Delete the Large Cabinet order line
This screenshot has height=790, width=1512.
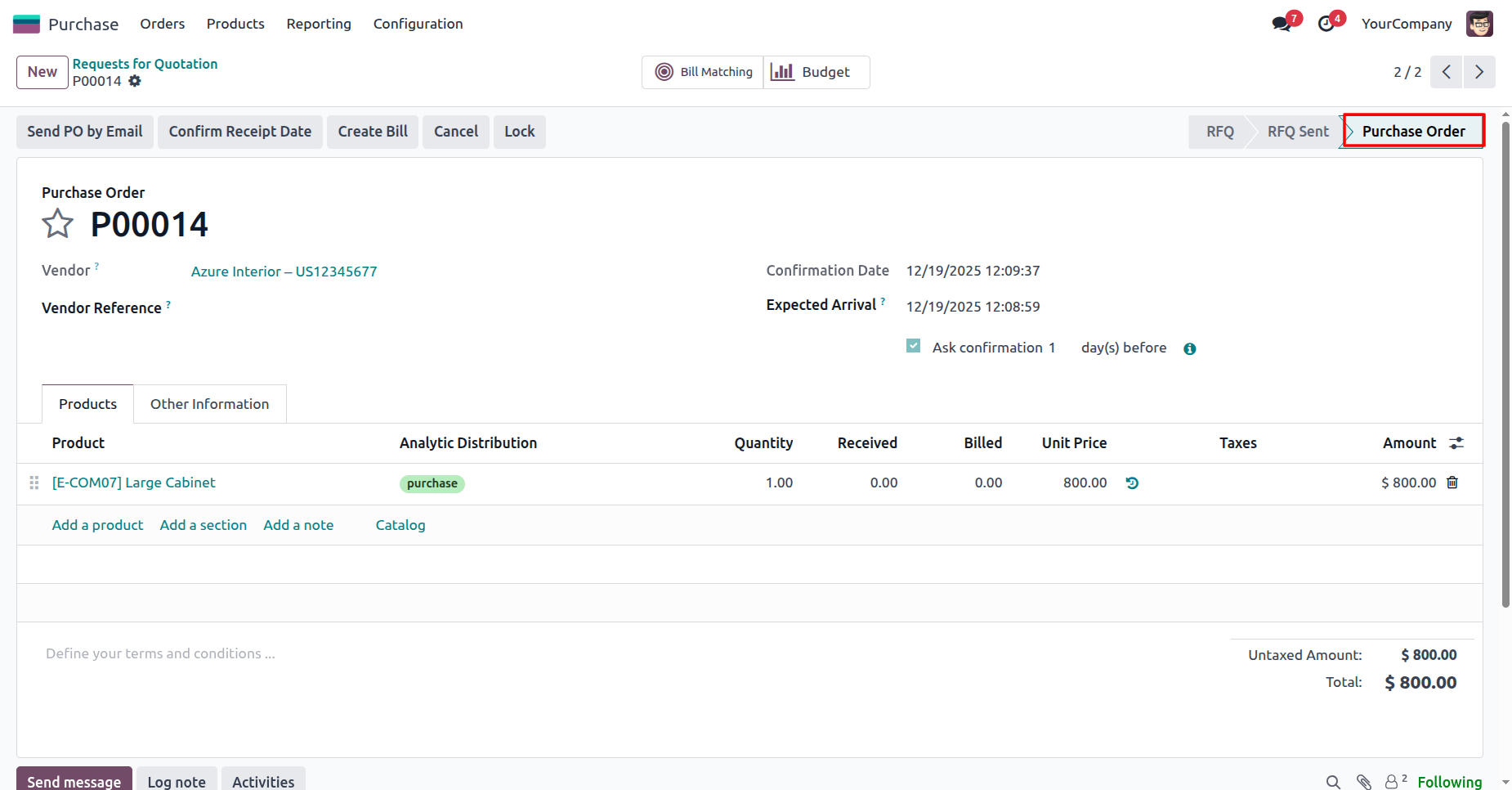click(x=1452, y=483)
